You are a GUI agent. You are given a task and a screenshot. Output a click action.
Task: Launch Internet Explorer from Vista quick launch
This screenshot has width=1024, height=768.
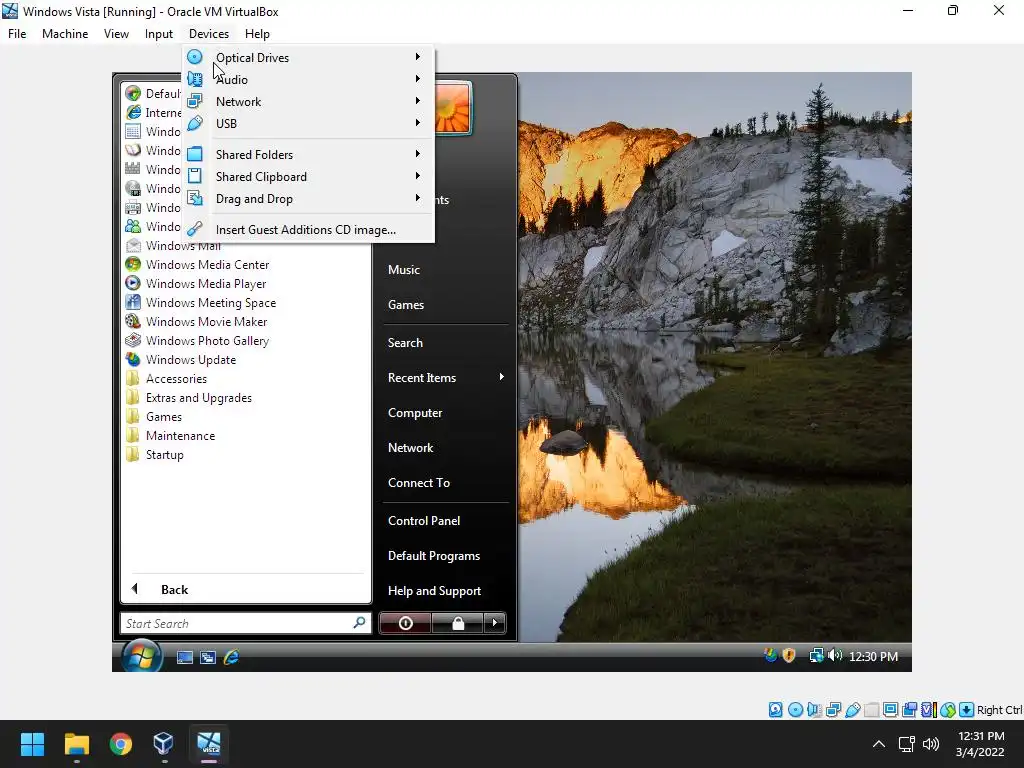click(231, 658)
